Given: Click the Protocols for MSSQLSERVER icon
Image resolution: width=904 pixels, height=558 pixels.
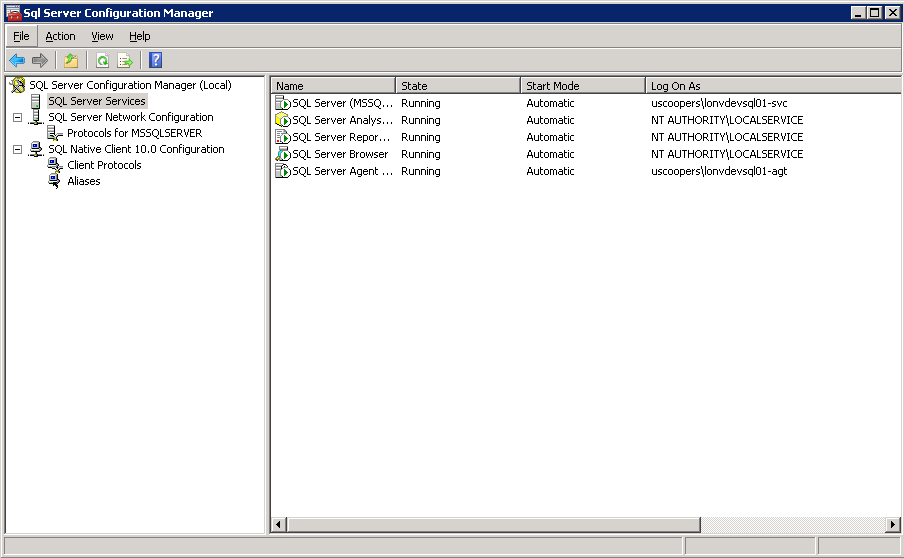Looking at the screenshot, I should (x=55, y=133).
